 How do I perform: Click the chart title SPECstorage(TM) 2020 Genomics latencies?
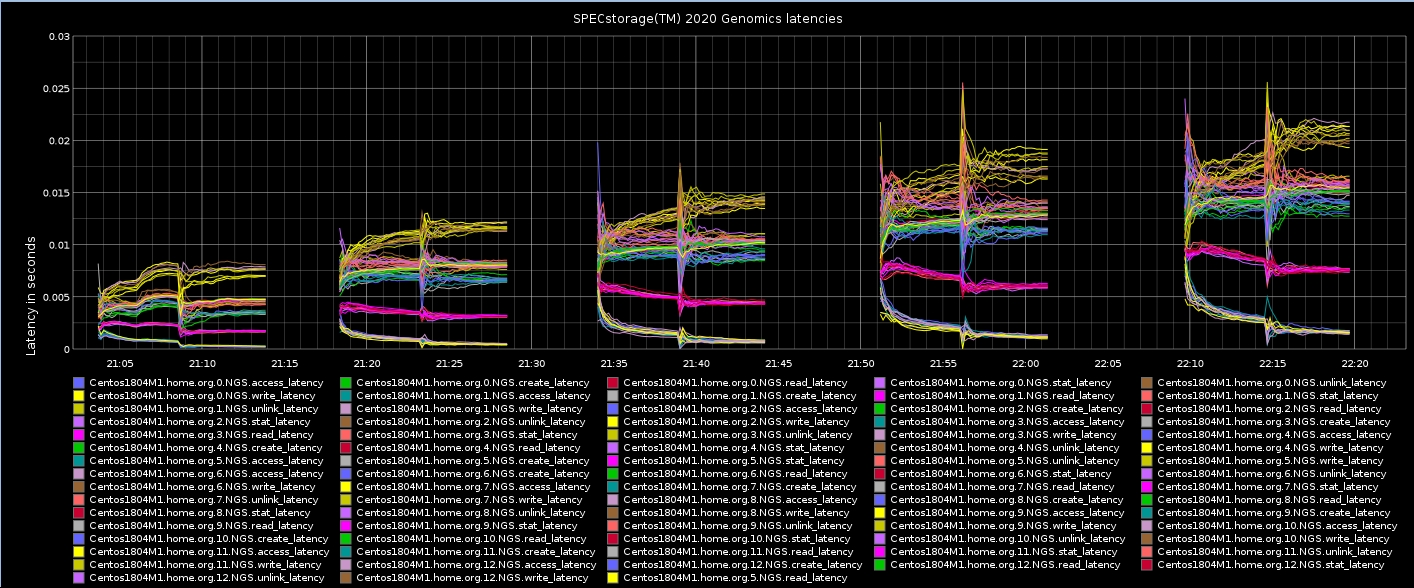[x=707, y=19]
